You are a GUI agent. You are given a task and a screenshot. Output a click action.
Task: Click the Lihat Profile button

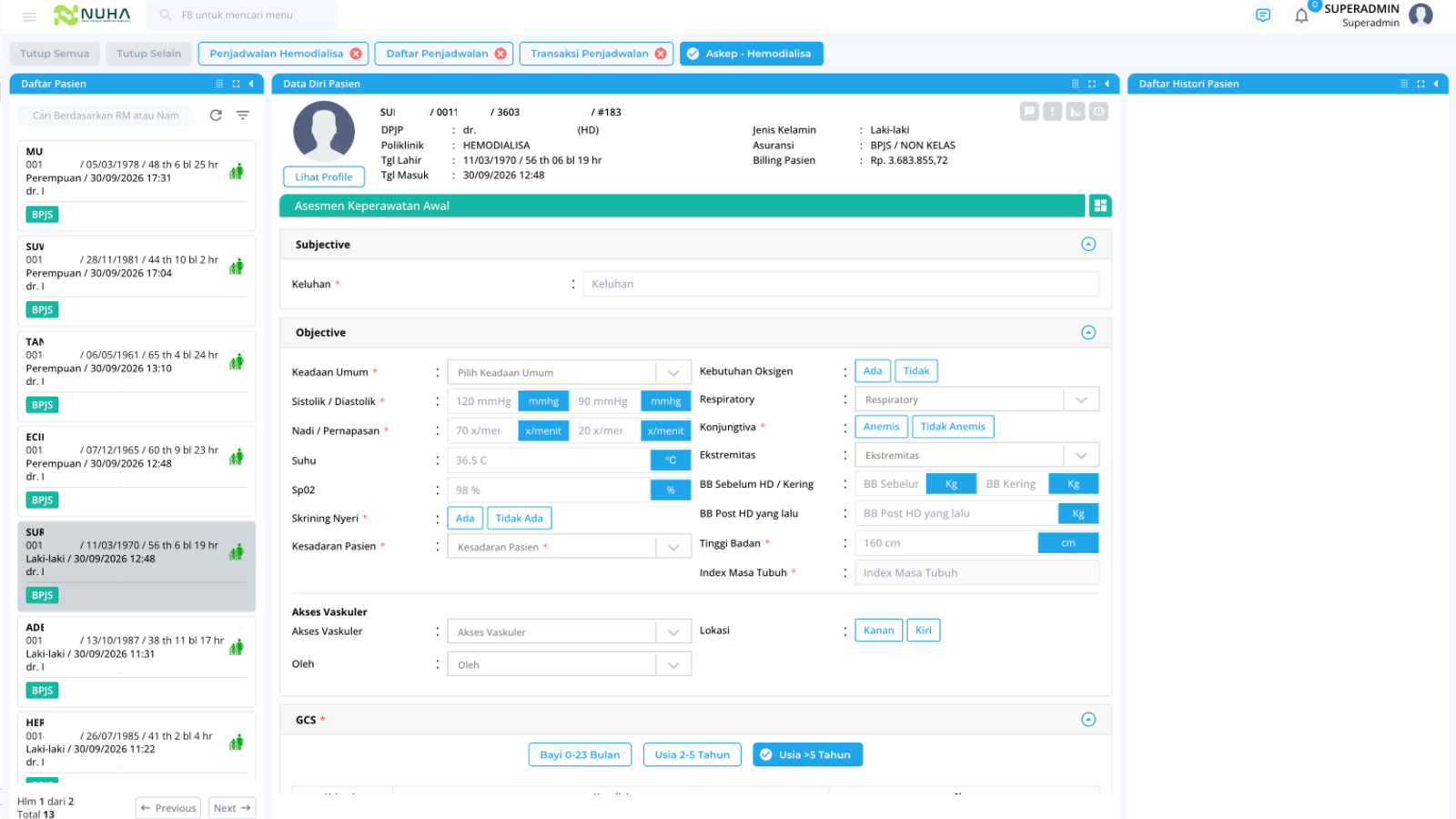(324, 177)
